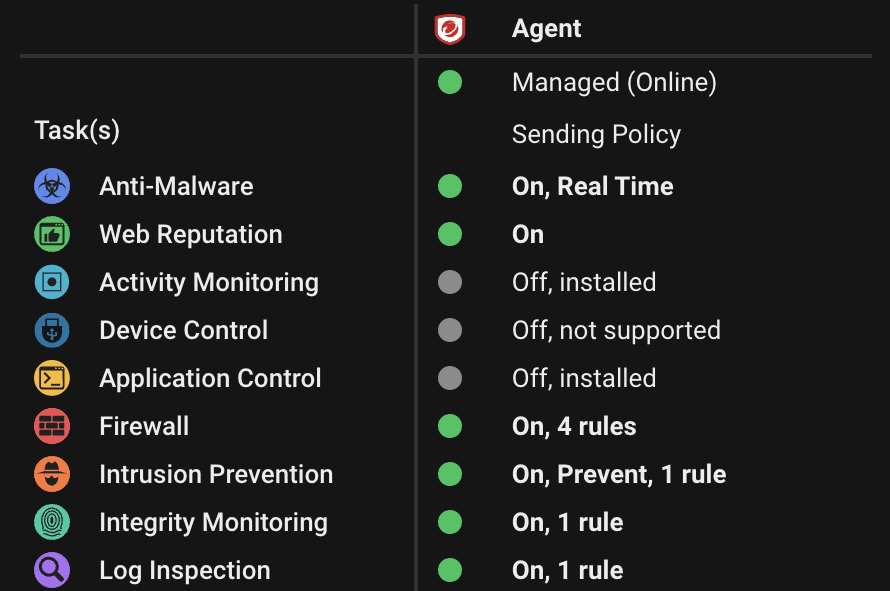Viewport: 890px width, 591px height.
Task: Click the Firewall brick wall icon
Action: click(51, 426)
